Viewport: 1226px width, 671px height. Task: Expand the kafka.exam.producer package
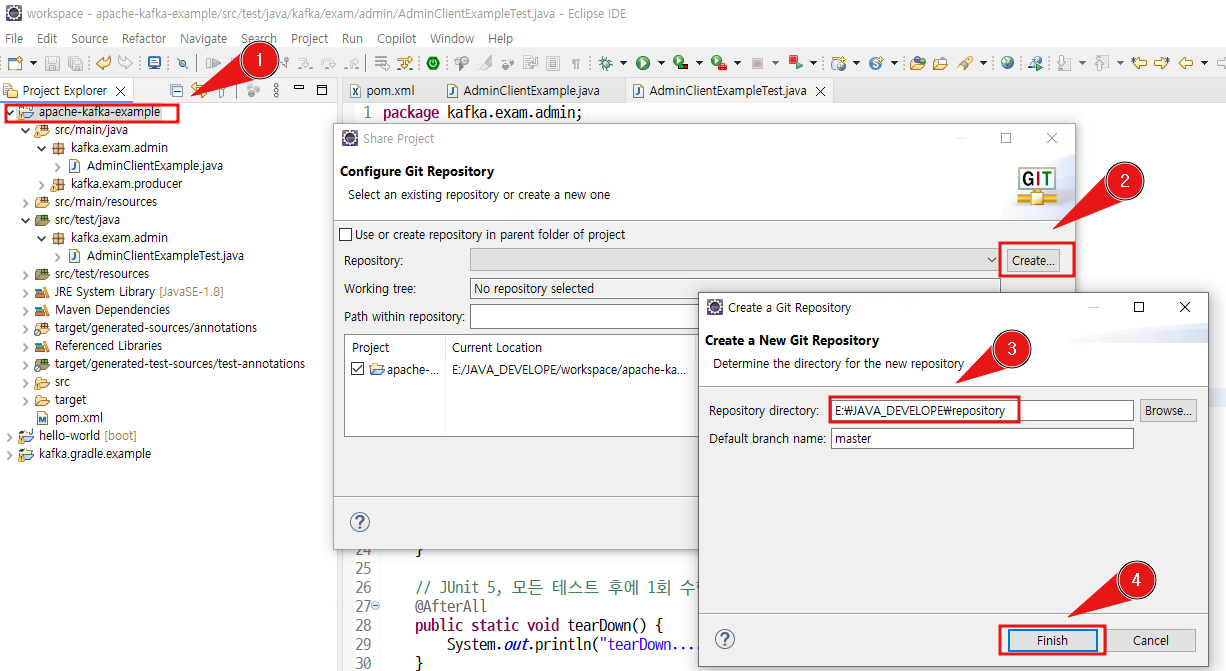pos(42,184)
